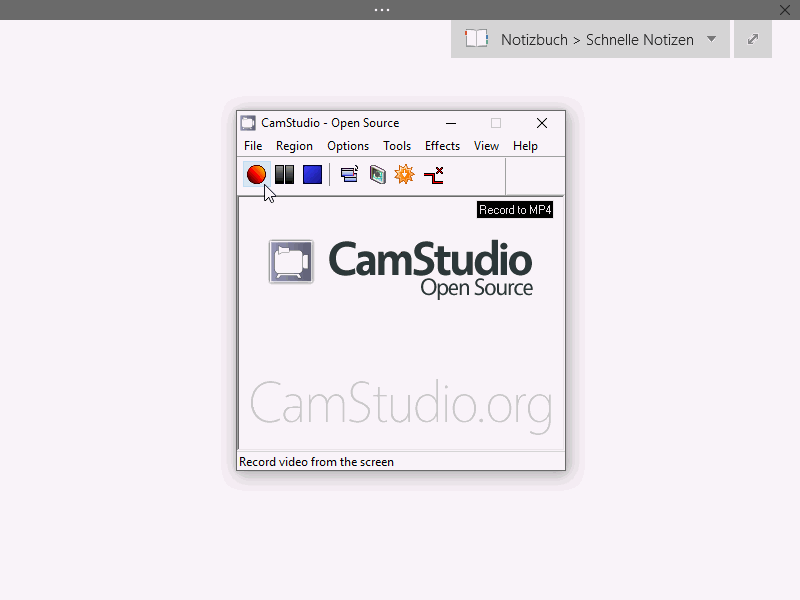The height and width of the screenshot is (600, 800).
Task: Expand the Region menu
Action: [294, 145]
